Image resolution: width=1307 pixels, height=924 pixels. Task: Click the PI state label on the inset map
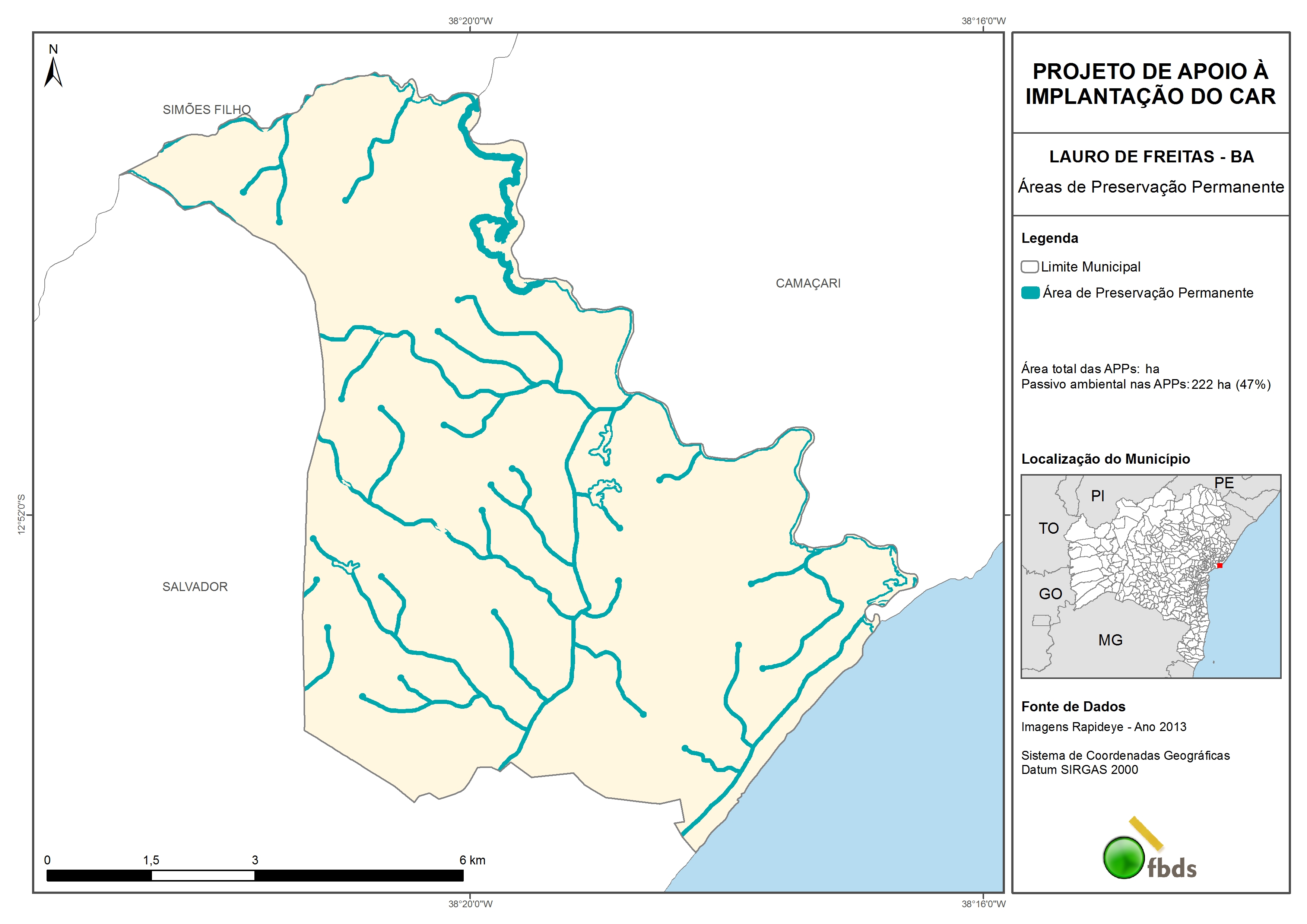(x=1098, y=496)
